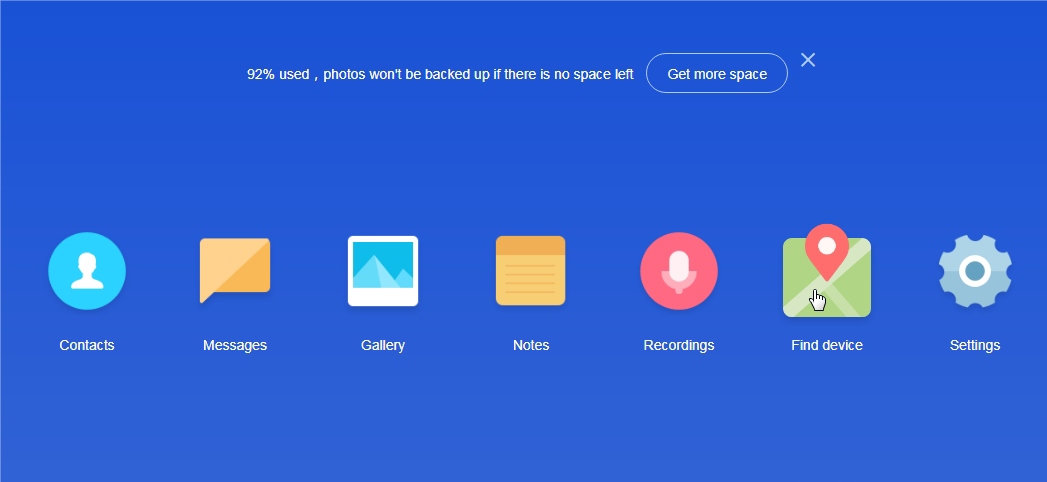The image size is (1047, 482).
Task: Open the Messages speech bubble icon
Action: coord(235,269)
